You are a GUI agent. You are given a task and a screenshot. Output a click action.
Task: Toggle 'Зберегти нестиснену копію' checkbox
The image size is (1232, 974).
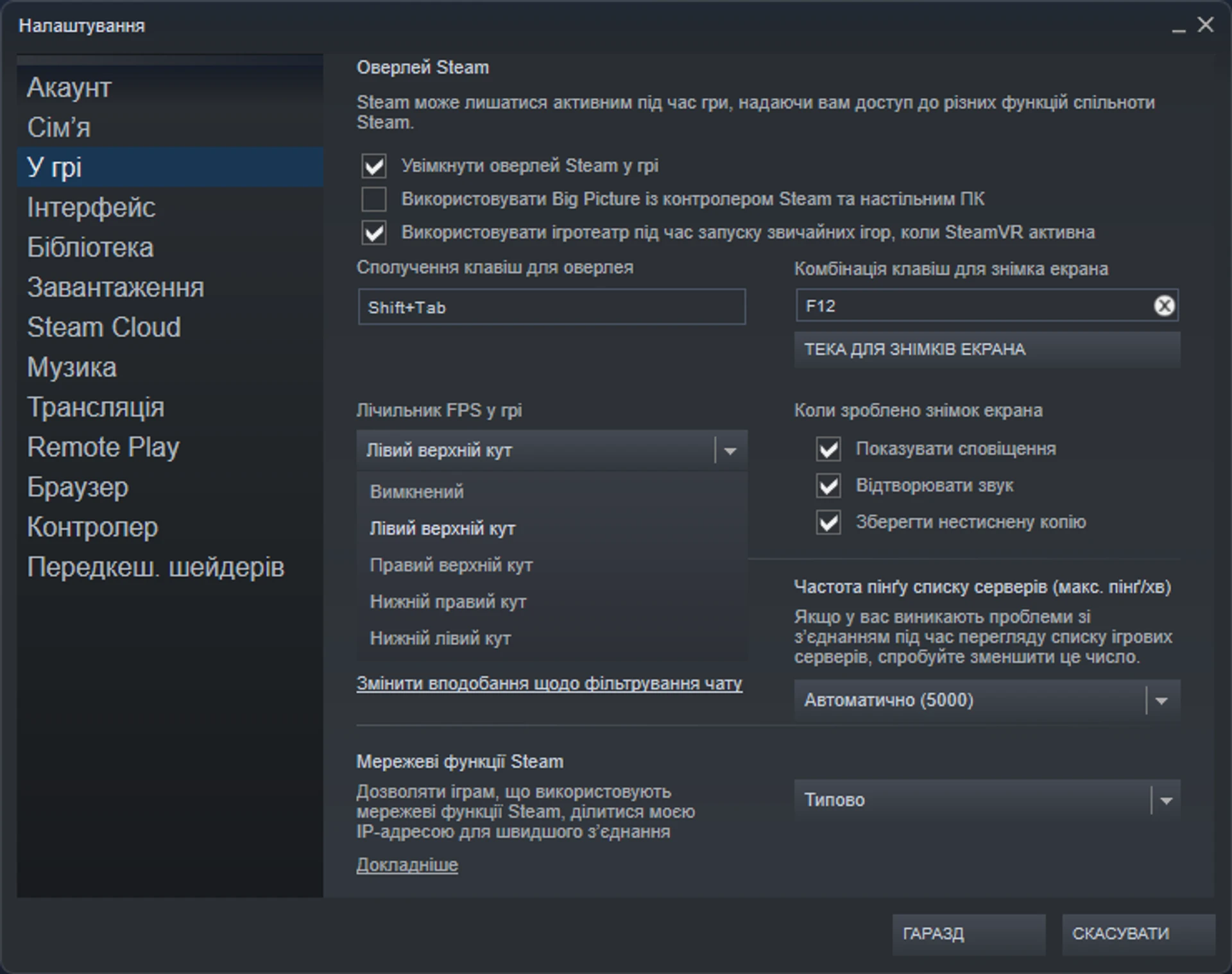tap(828, 522)
